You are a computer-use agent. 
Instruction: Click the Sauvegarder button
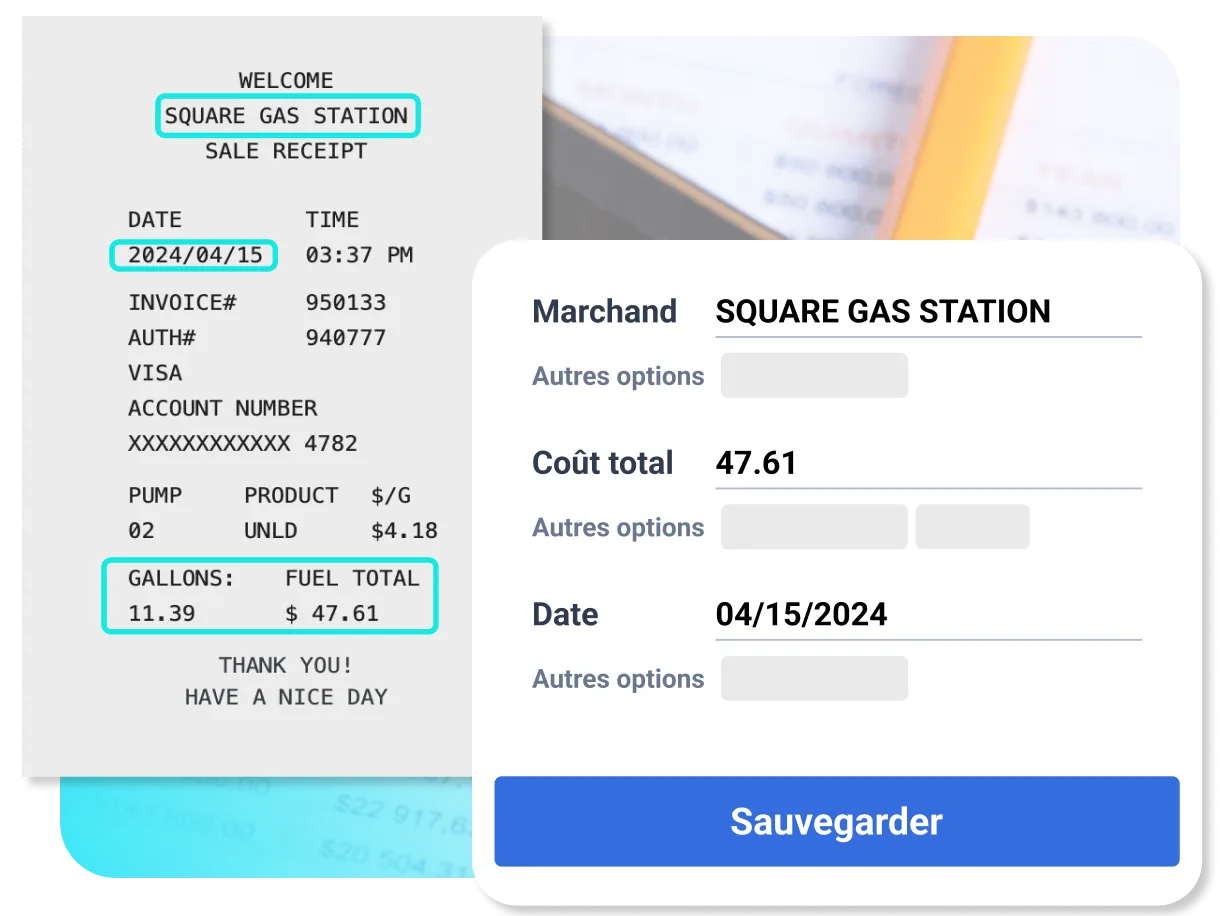click(x=836, y=821)
